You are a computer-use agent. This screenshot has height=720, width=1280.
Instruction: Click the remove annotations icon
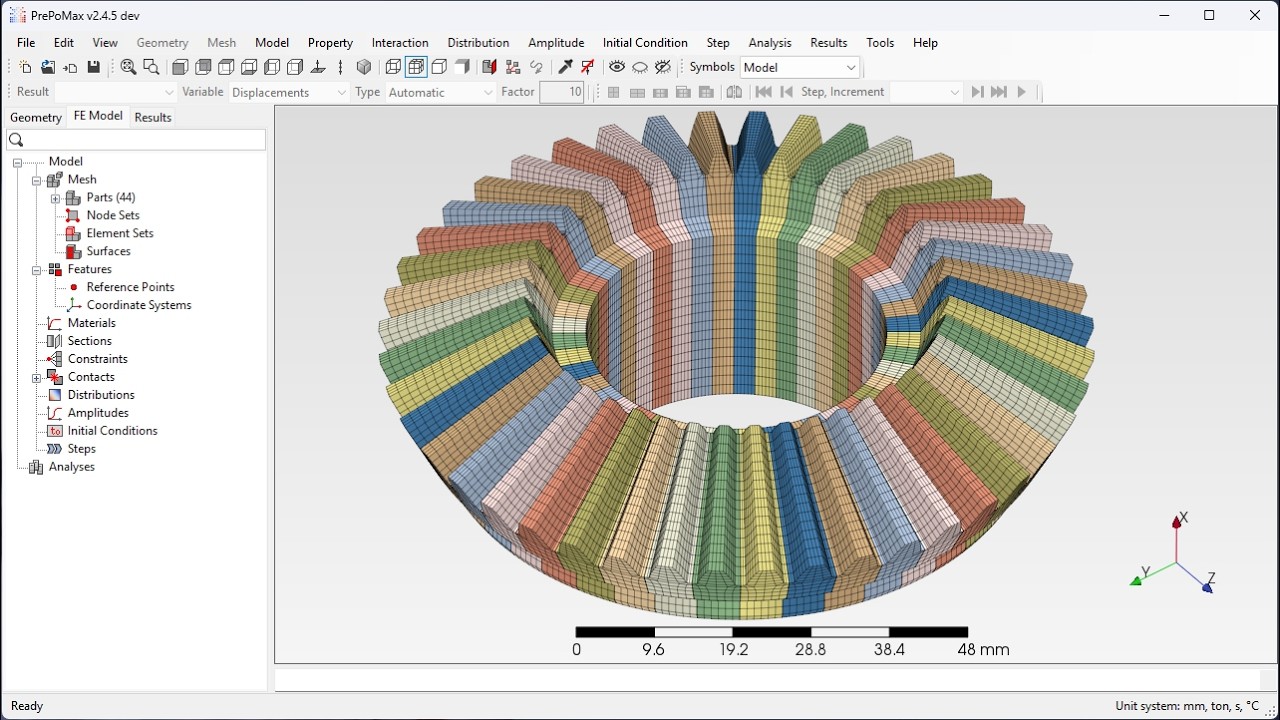(588, 67)
